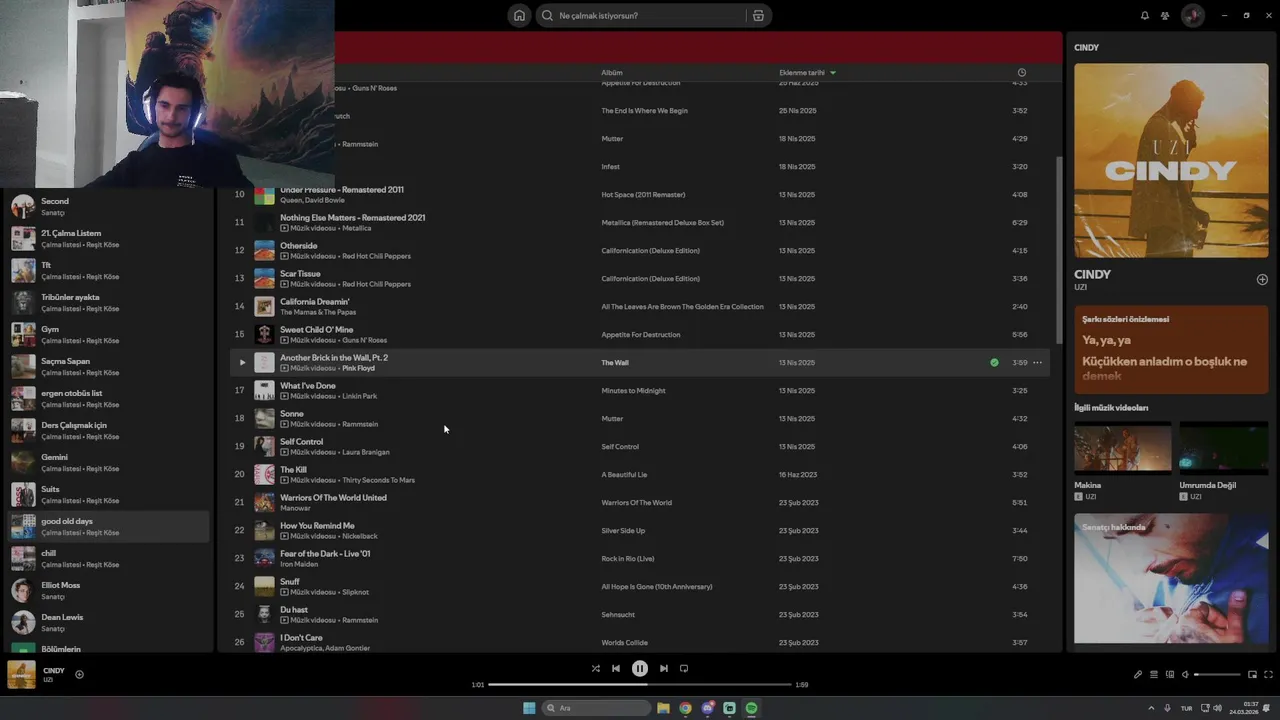Viewport: 1280px width, 720px height.
Task: Open more options for Another Brick in the Wall
Action: tap(1037, 363)
